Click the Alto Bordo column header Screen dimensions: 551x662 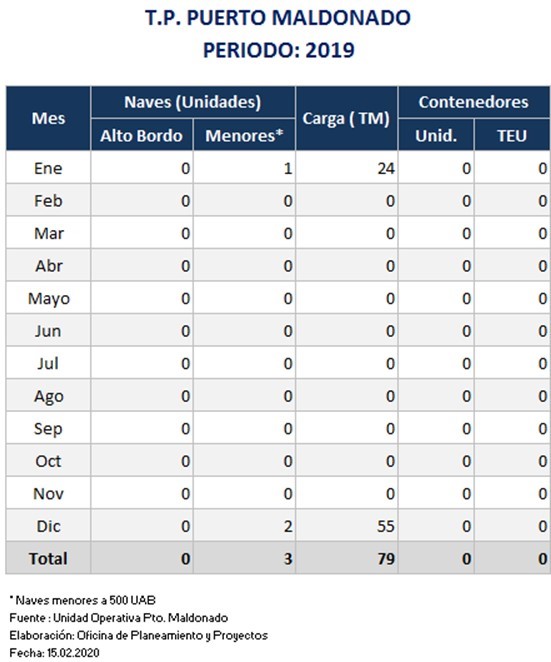142,135
